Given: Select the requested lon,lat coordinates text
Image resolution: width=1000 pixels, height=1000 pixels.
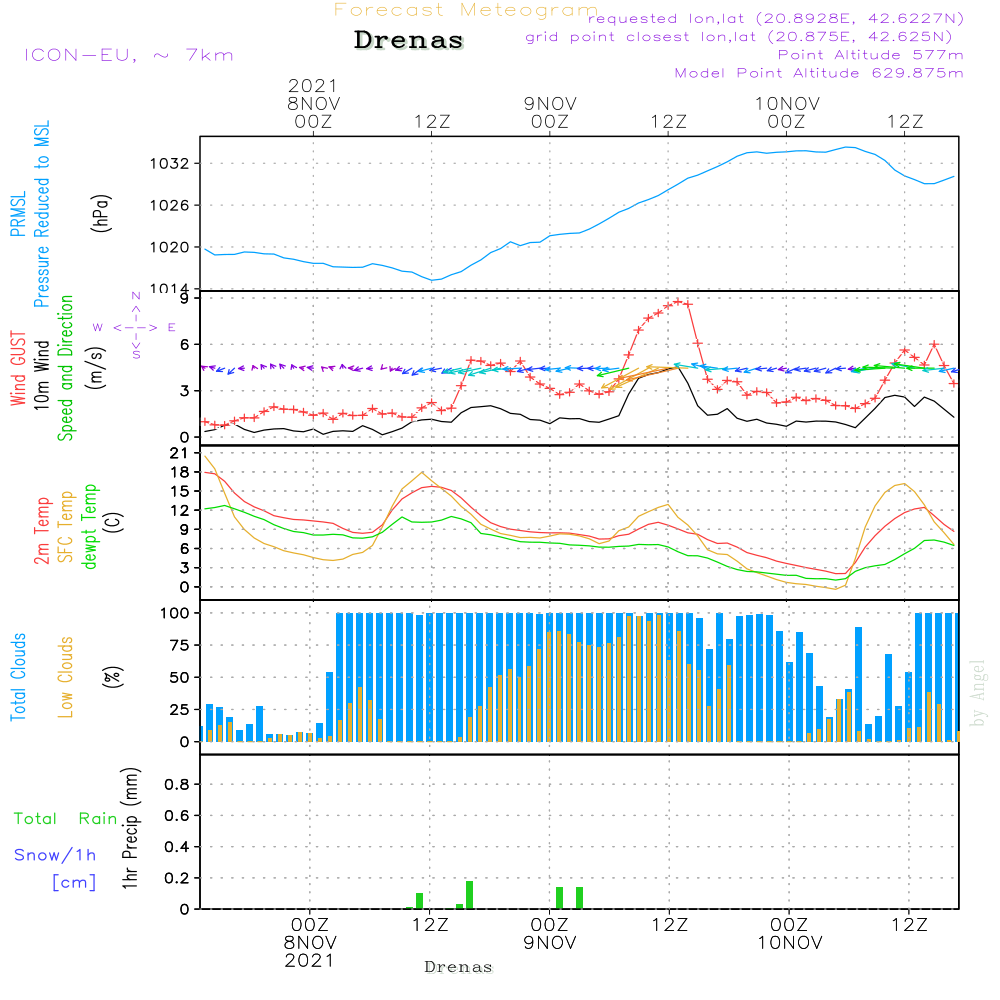Looking at the screenshot, I should pyautogui.click(x=775, y=18).
